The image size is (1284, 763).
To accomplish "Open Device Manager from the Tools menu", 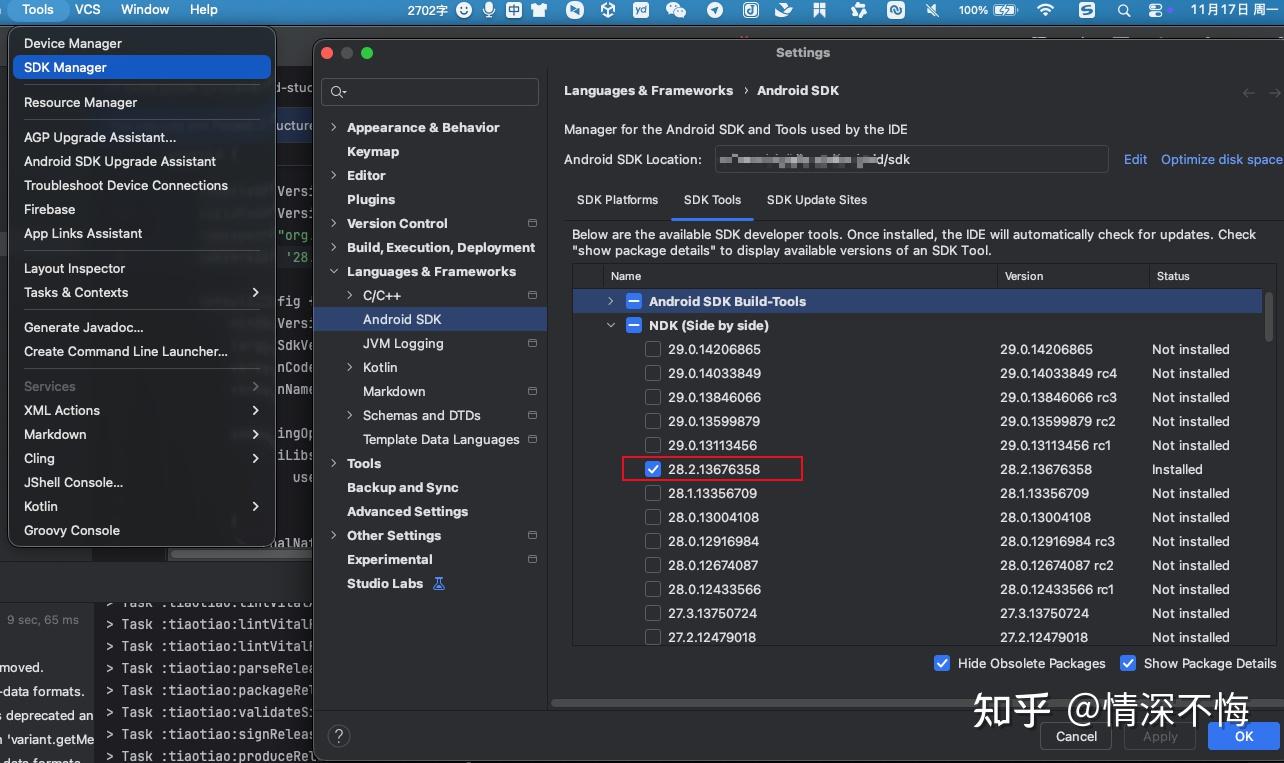I will pyautogui.click(x=73, y=43).
